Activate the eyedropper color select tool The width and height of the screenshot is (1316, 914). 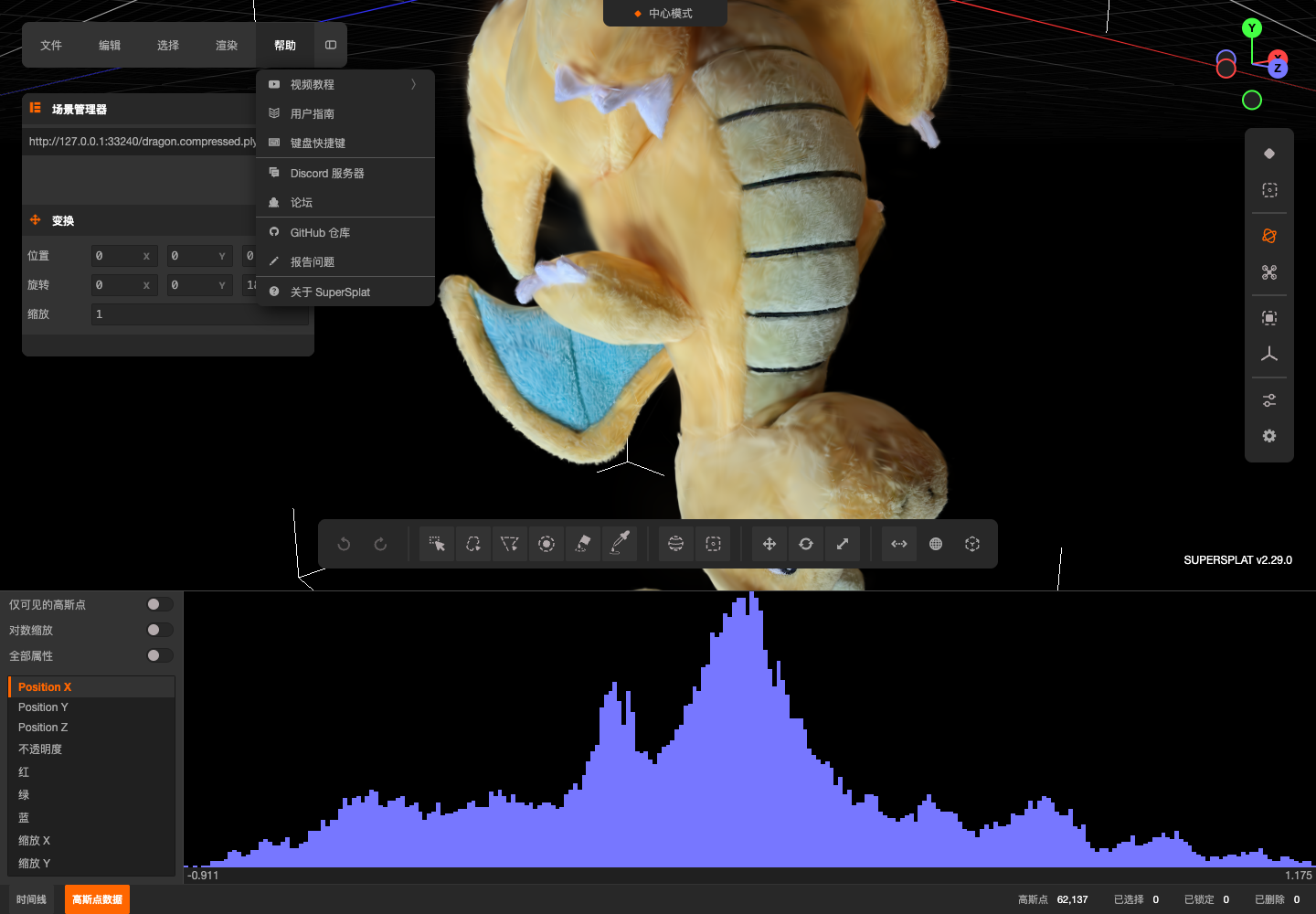[620, 544]
